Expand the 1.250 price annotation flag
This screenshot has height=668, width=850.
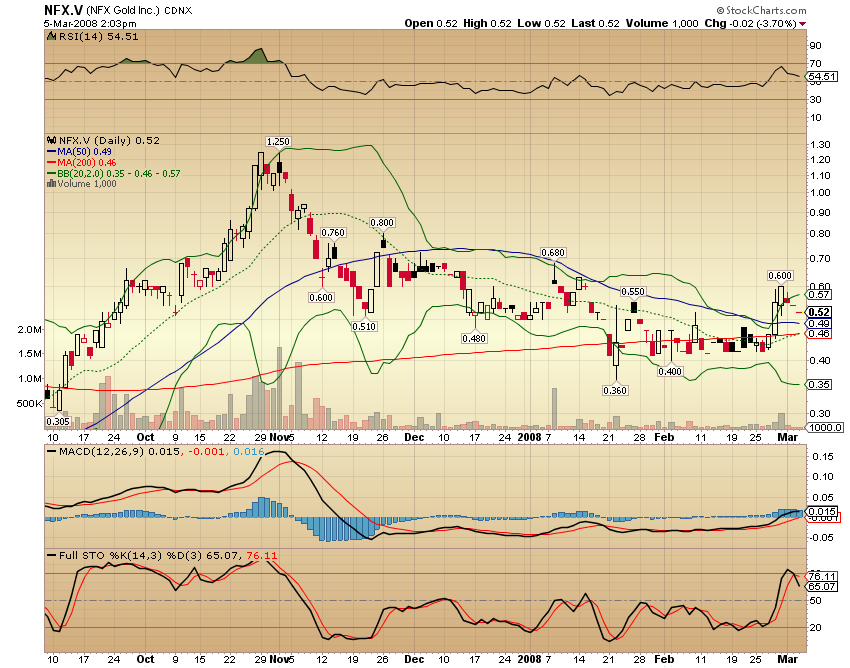coord(278,141)
